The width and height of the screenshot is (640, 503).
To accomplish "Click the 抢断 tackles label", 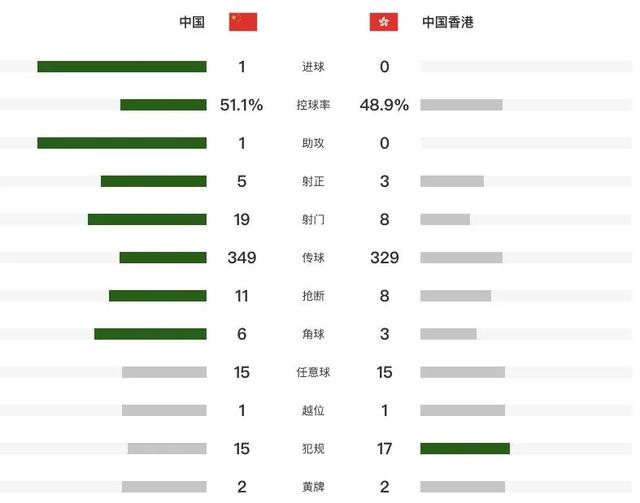I will [313, 296].
